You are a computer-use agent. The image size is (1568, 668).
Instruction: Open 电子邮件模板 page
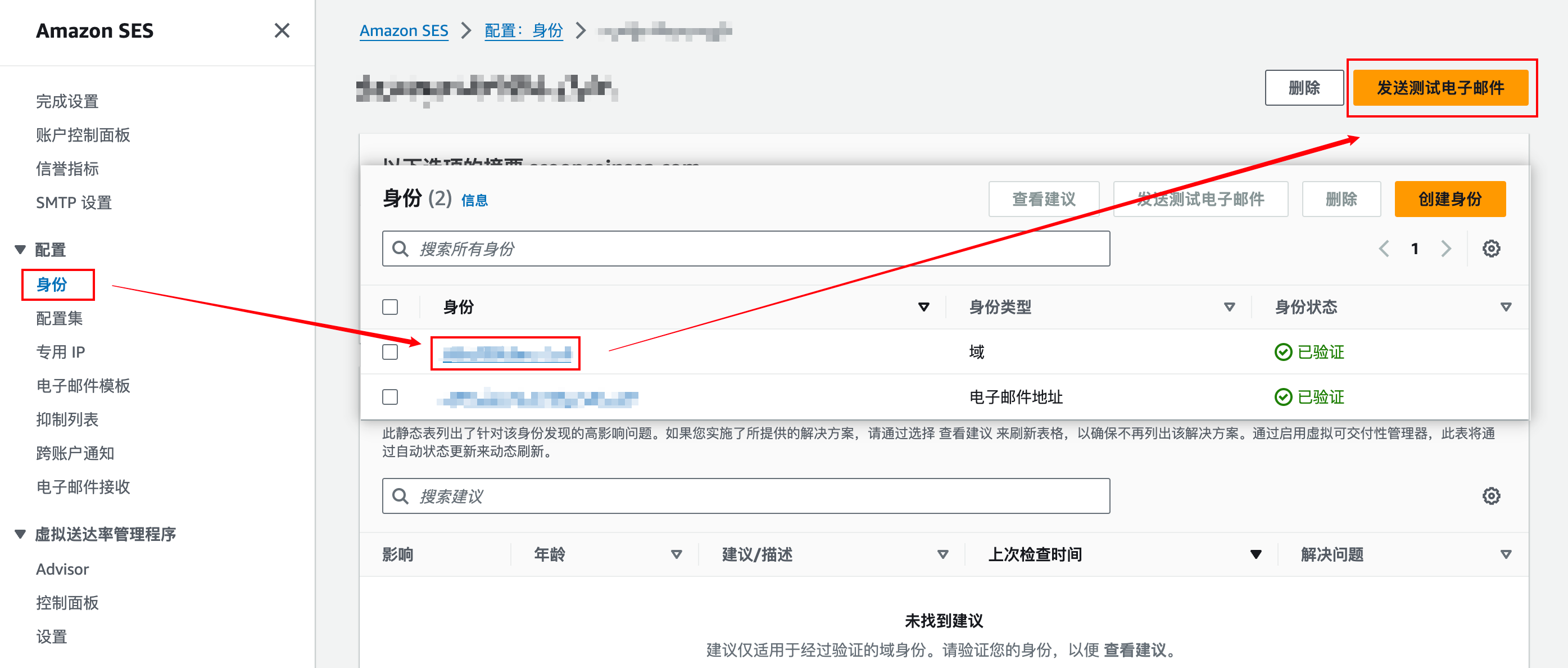83,386
